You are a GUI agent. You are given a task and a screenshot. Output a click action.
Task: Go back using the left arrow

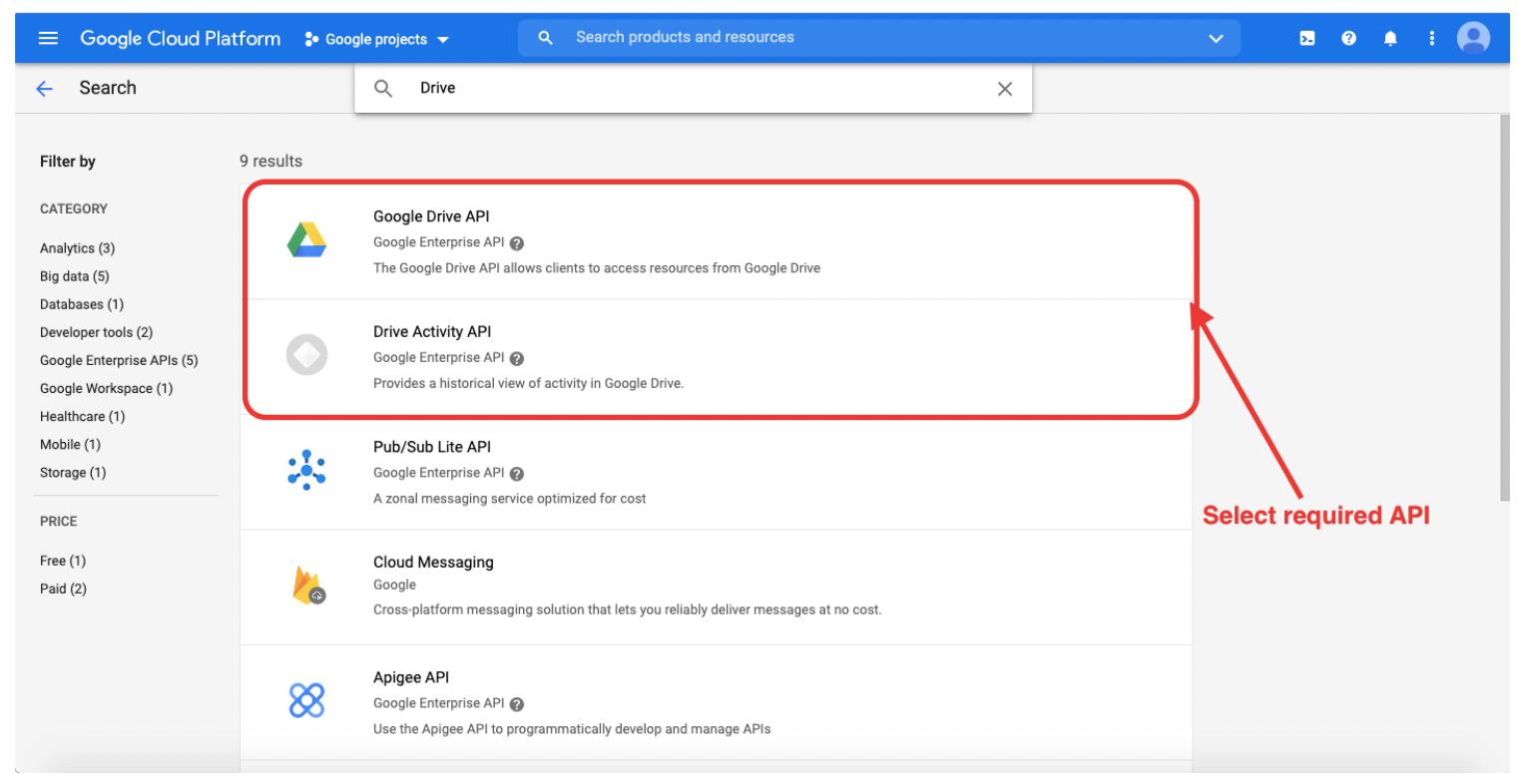pyautogui.click(x=44, y=89)
